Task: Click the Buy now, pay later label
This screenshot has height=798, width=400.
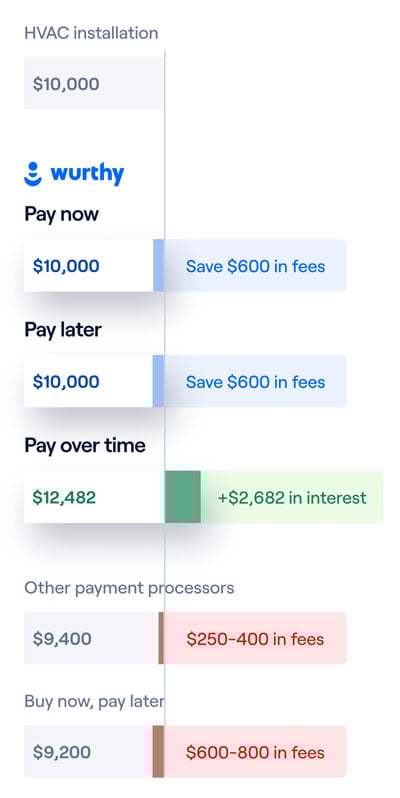Action: click(94, 701)
